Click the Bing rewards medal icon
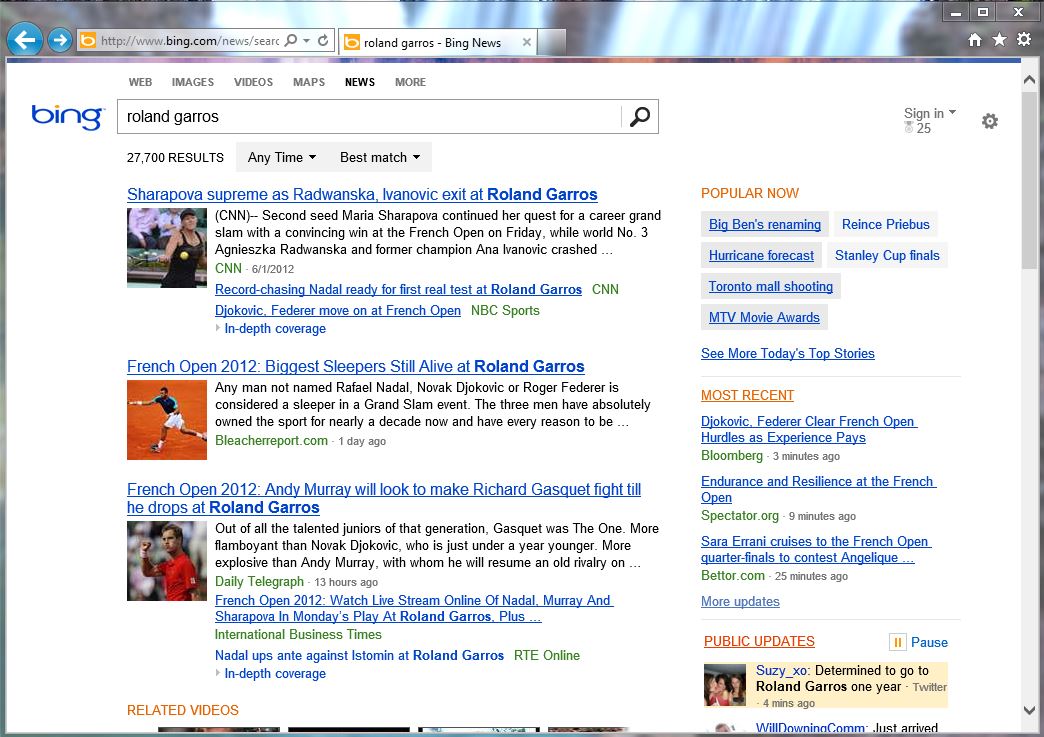The height and width of the screenshot is (737, 1044). (x=909, y=128)
